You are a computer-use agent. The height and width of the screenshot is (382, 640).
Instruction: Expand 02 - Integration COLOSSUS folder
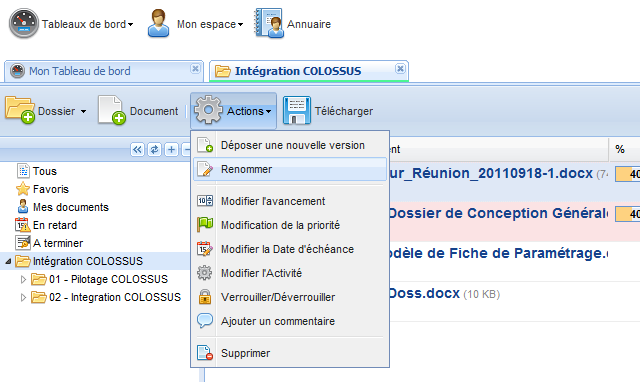coord(23,298)
